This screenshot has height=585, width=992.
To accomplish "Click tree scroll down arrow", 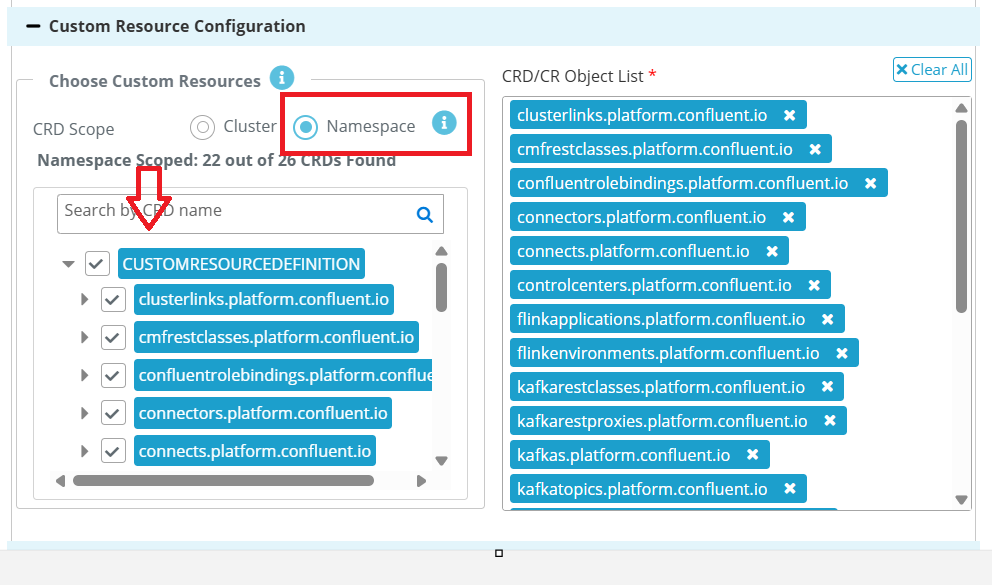I will tap(442, 460).
